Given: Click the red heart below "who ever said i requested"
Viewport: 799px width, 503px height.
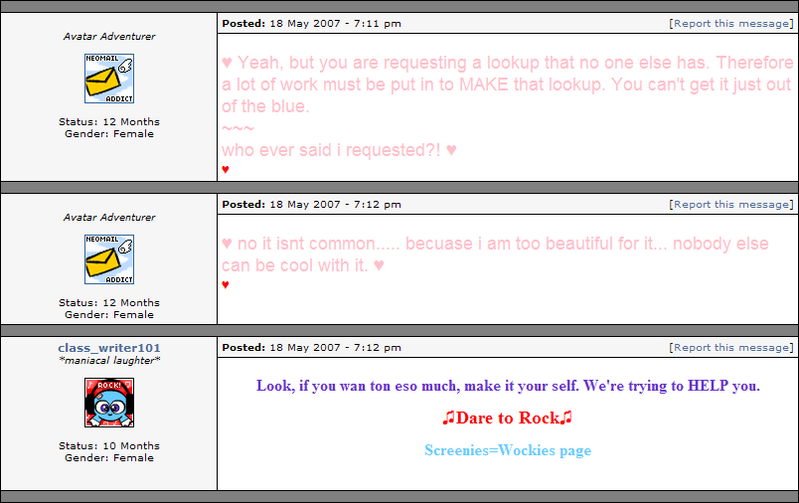Looking at the screenshot, I should [x=225, y=170].
